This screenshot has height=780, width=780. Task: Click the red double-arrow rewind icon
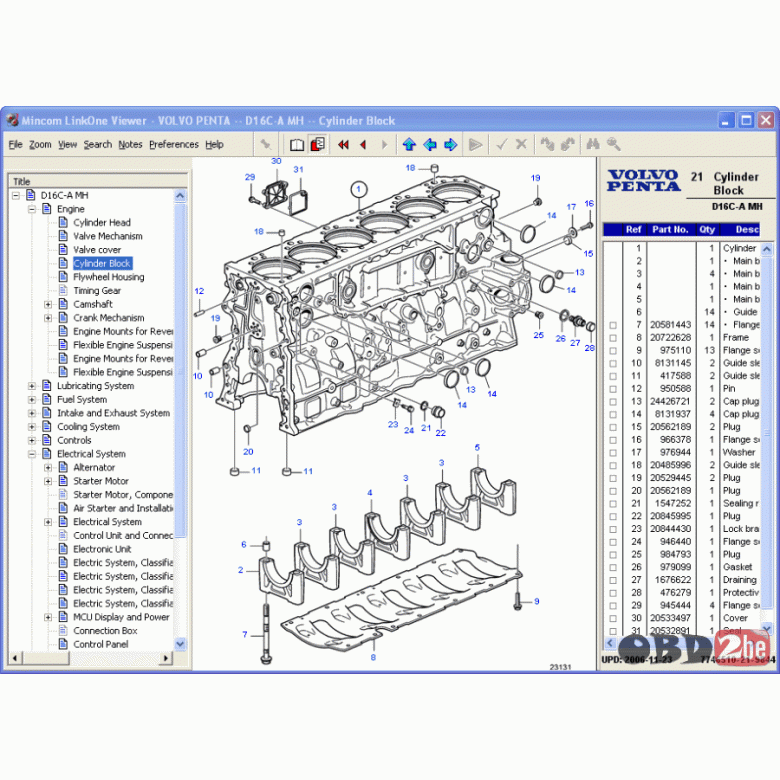pyautogui.click(x=343, y=145)
